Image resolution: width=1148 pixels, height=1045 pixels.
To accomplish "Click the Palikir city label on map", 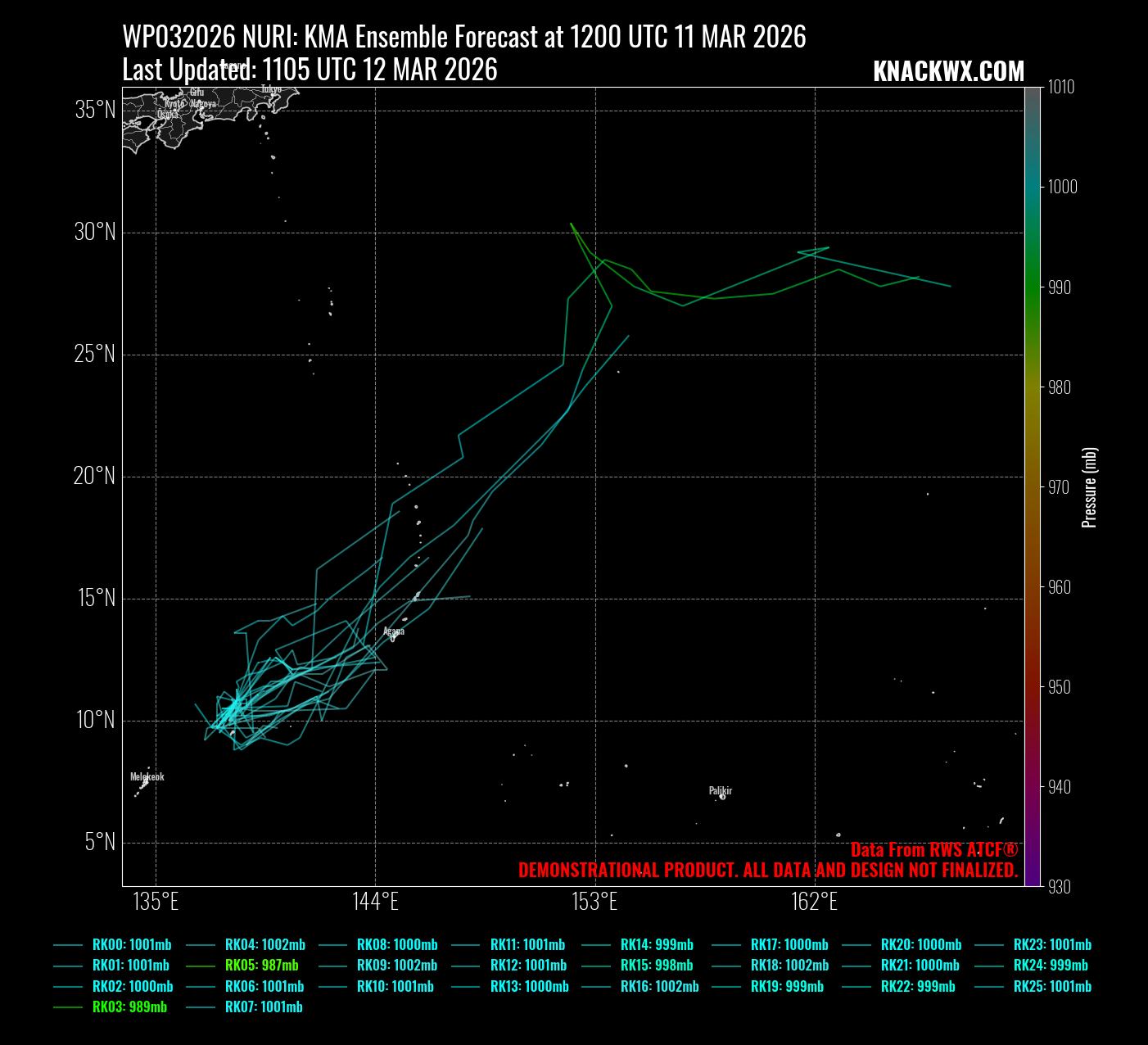I will pos(721,791).
